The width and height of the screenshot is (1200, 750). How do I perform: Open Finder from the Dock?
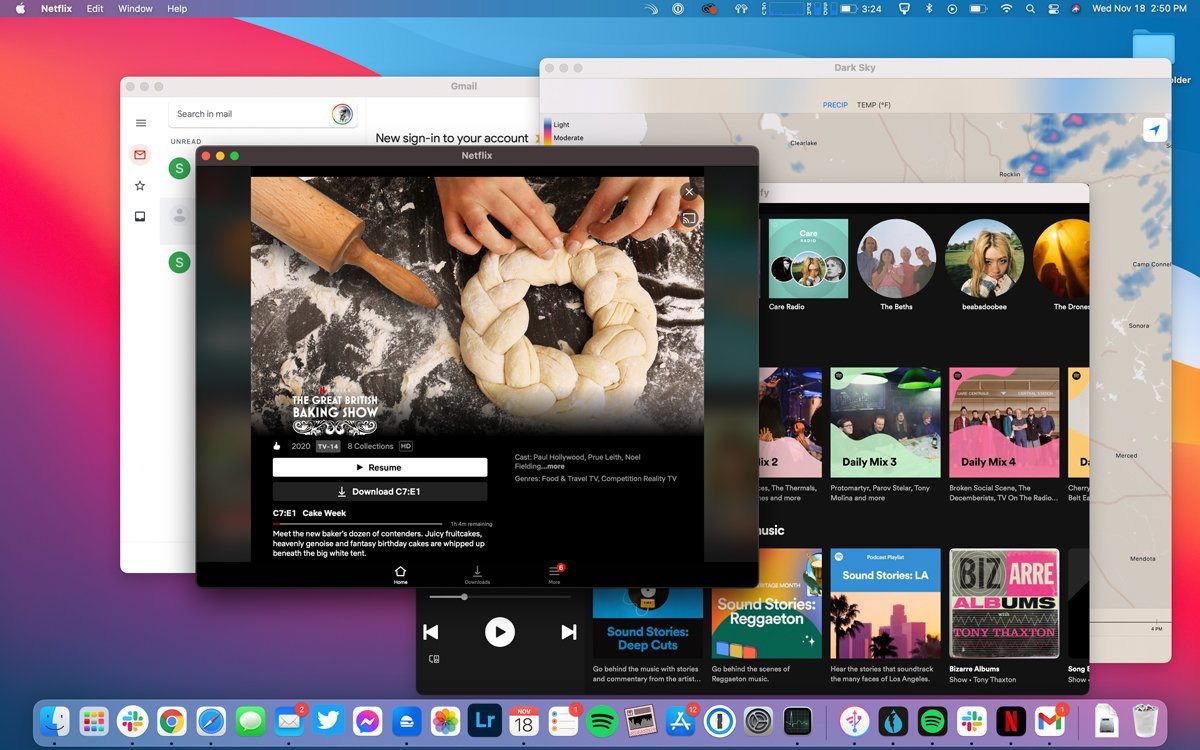54,721
